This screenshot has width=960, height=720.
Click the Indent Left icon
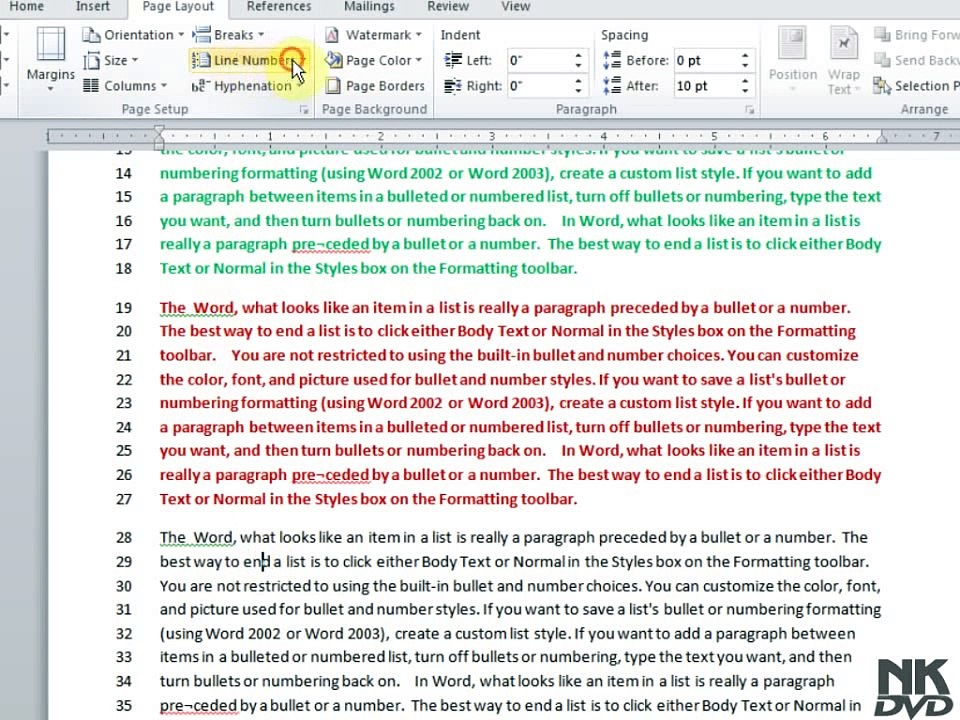[453, 61]
